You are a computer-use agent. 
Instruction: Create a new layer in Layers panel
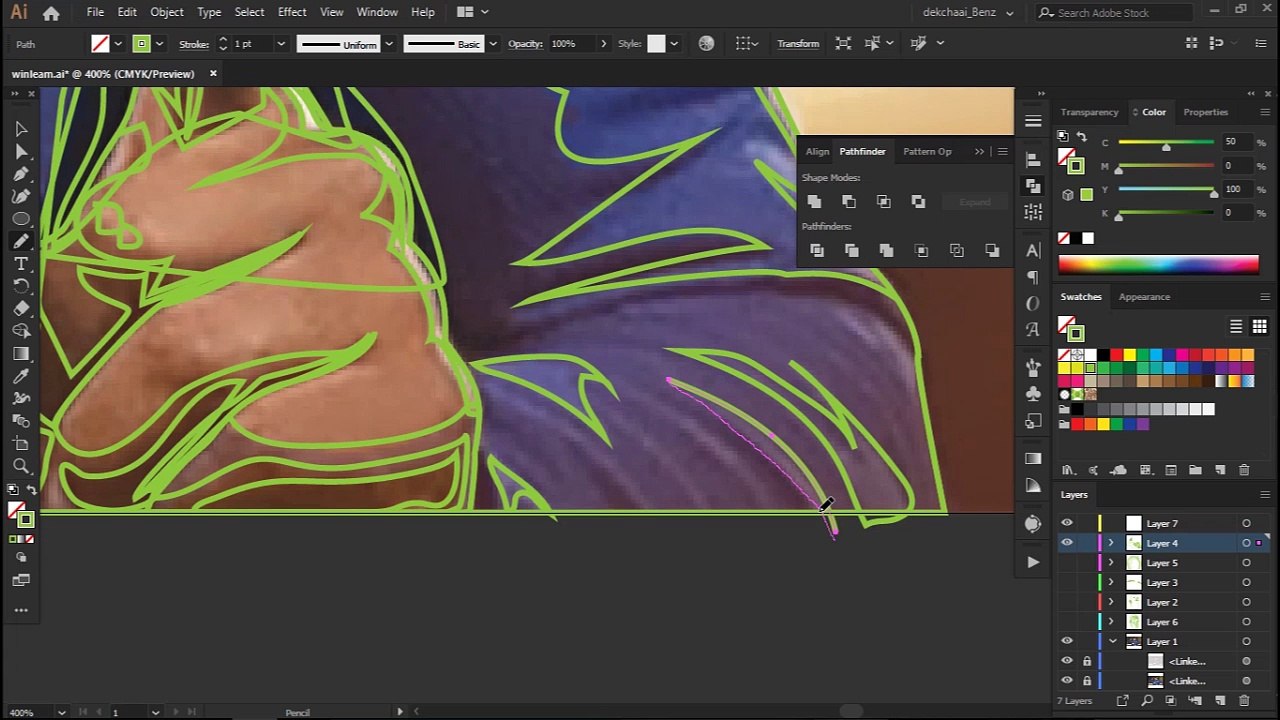click(x=1220, y=701)
